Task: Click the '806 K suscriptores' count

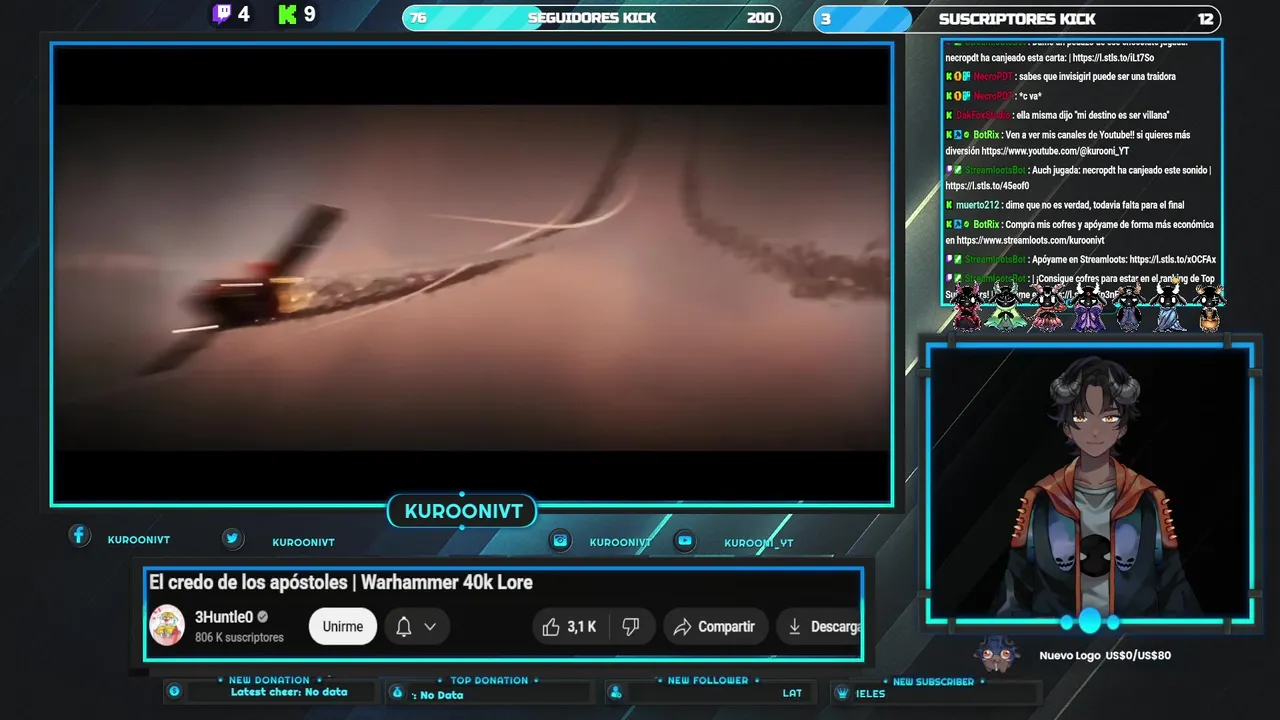Action: click(239, 637)
